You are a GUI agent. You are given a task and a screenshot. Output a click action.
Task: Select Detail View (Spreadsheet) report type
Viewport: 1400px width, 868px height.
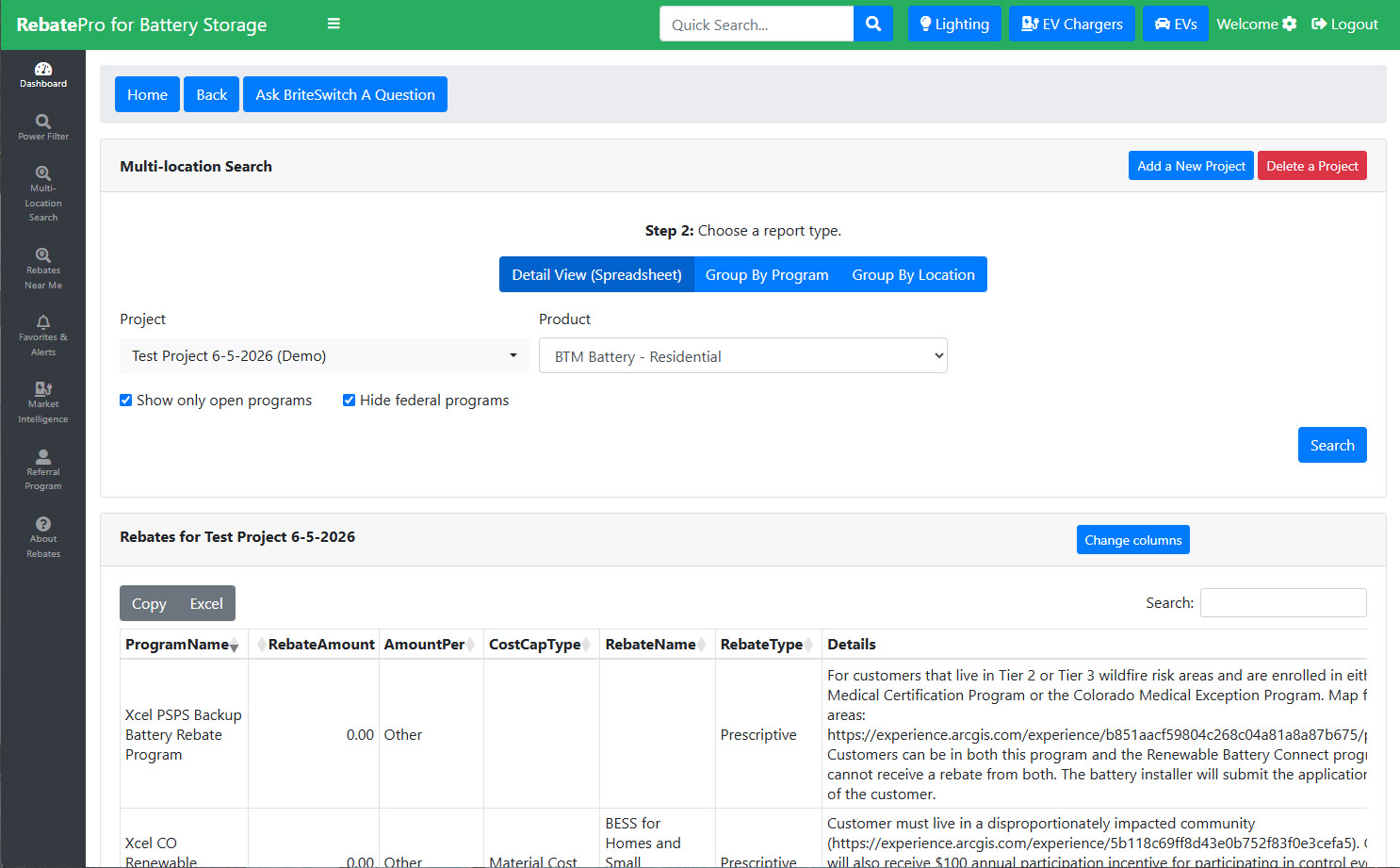596,275
